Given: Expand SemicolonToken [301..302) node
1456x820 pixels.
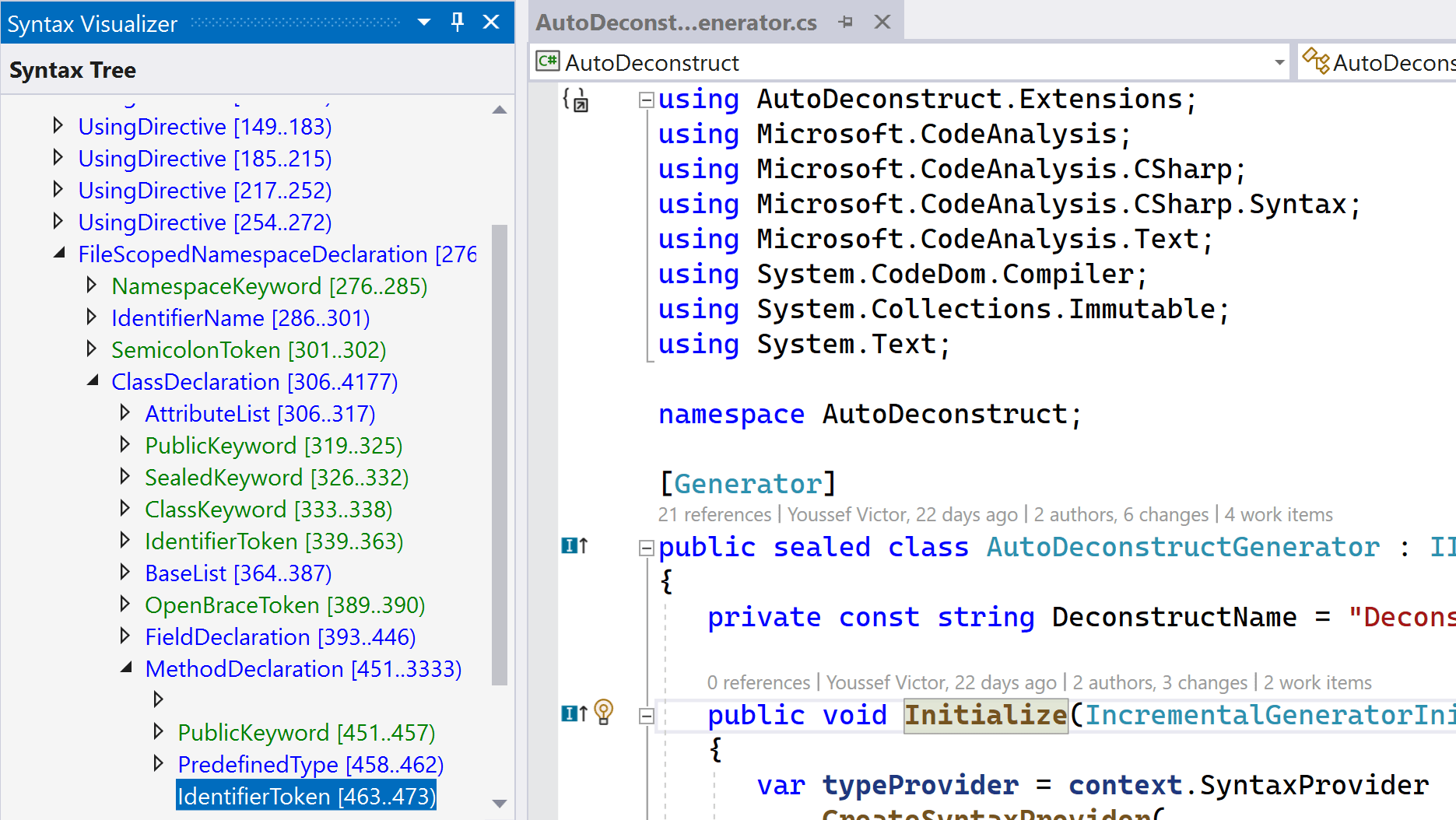Looking at the screenshot, I should pyautogui.click(x=91, y=349).
